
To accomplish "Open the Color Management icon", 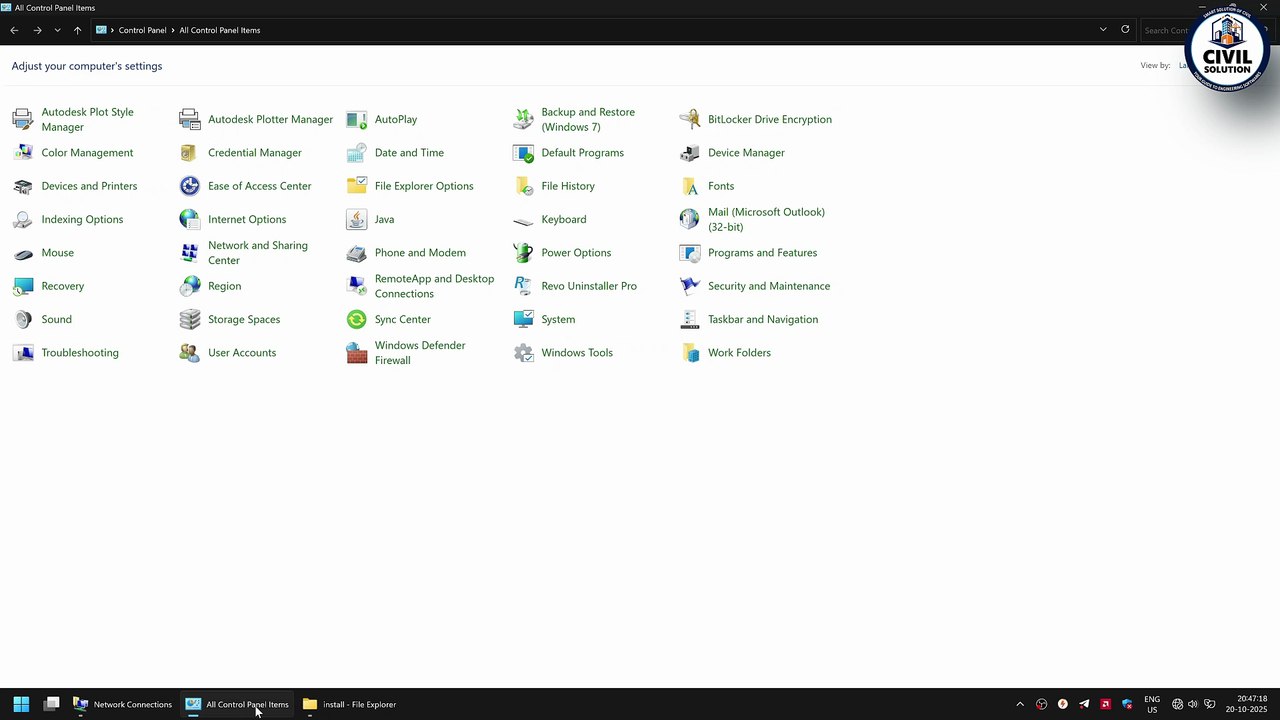I will point(23,153).
